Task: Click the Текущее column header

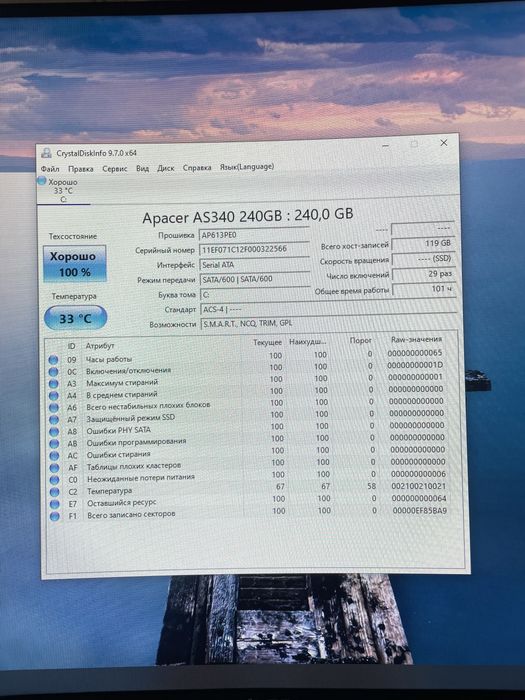Action: [267, 342]
